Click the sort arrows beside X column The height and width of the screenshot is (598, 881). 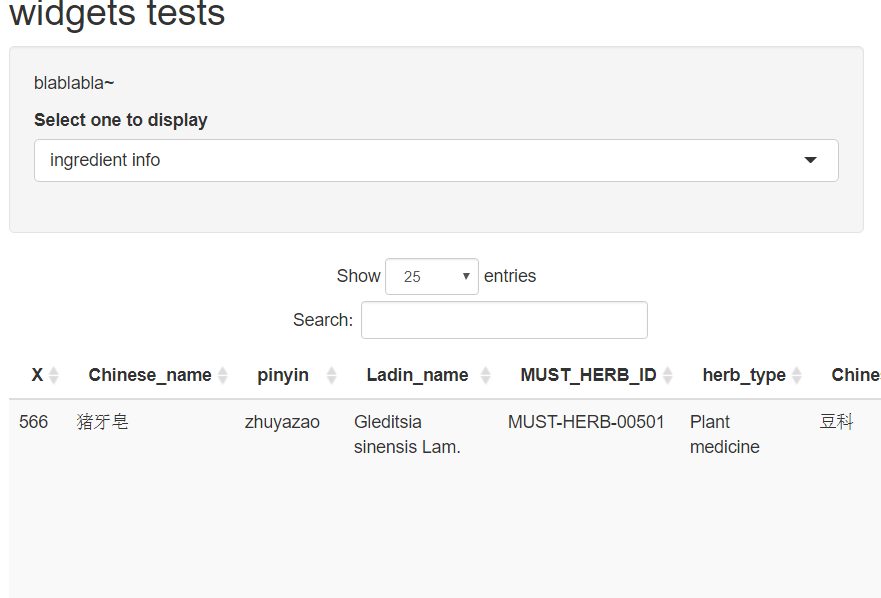tap(54, 376)
